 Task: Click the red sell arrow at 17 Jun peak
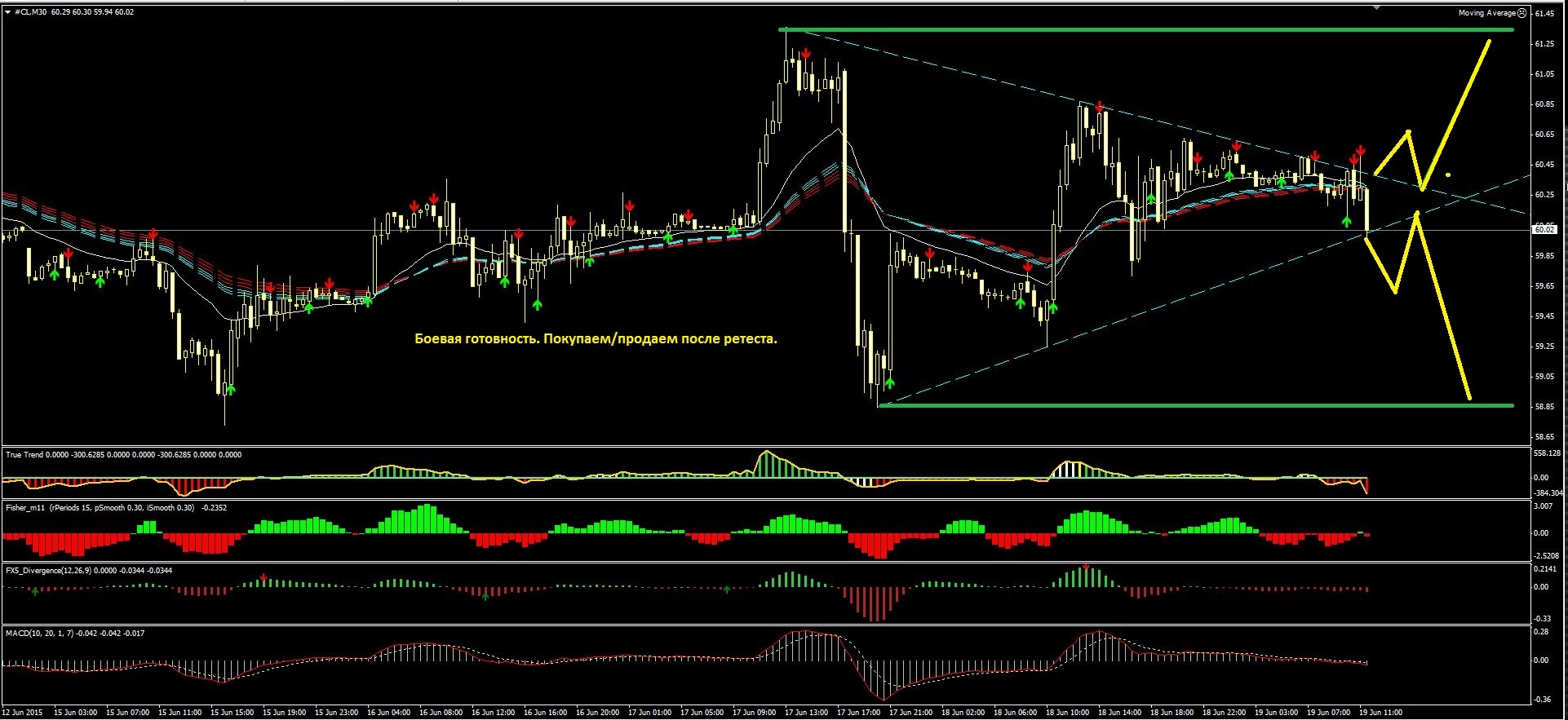805,54
